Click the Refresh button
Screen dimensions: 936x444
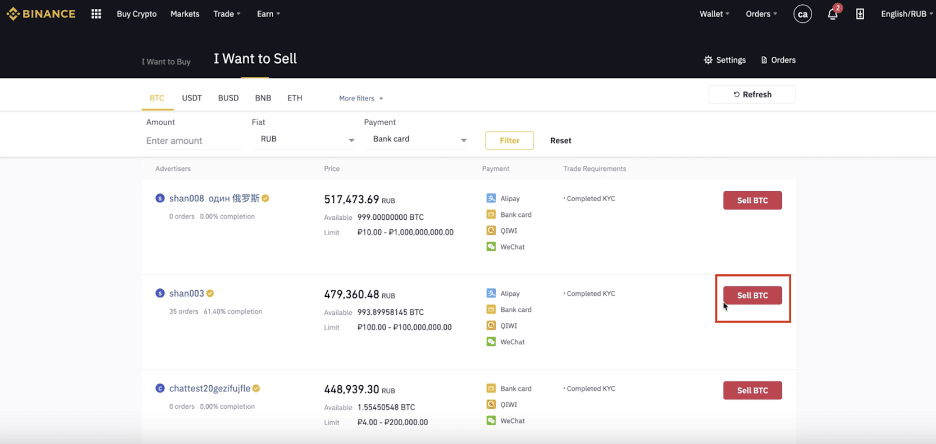point(752,94)
